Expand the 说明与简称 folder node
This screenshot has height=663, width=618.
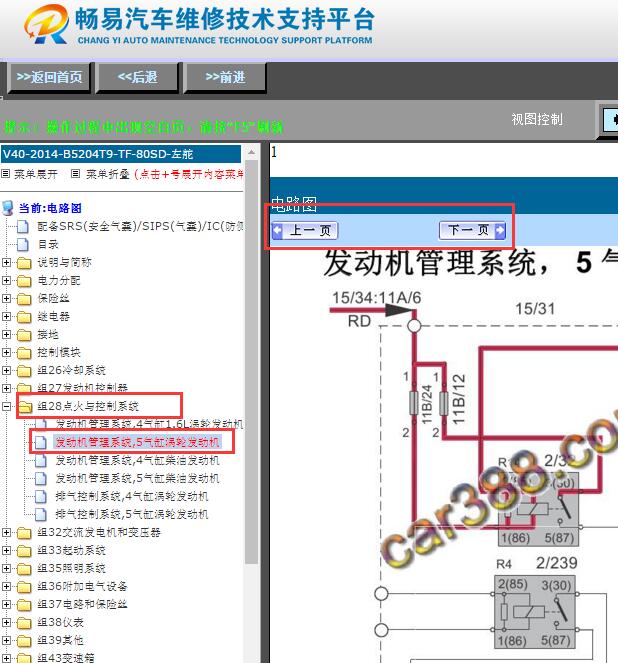point(6,263)
